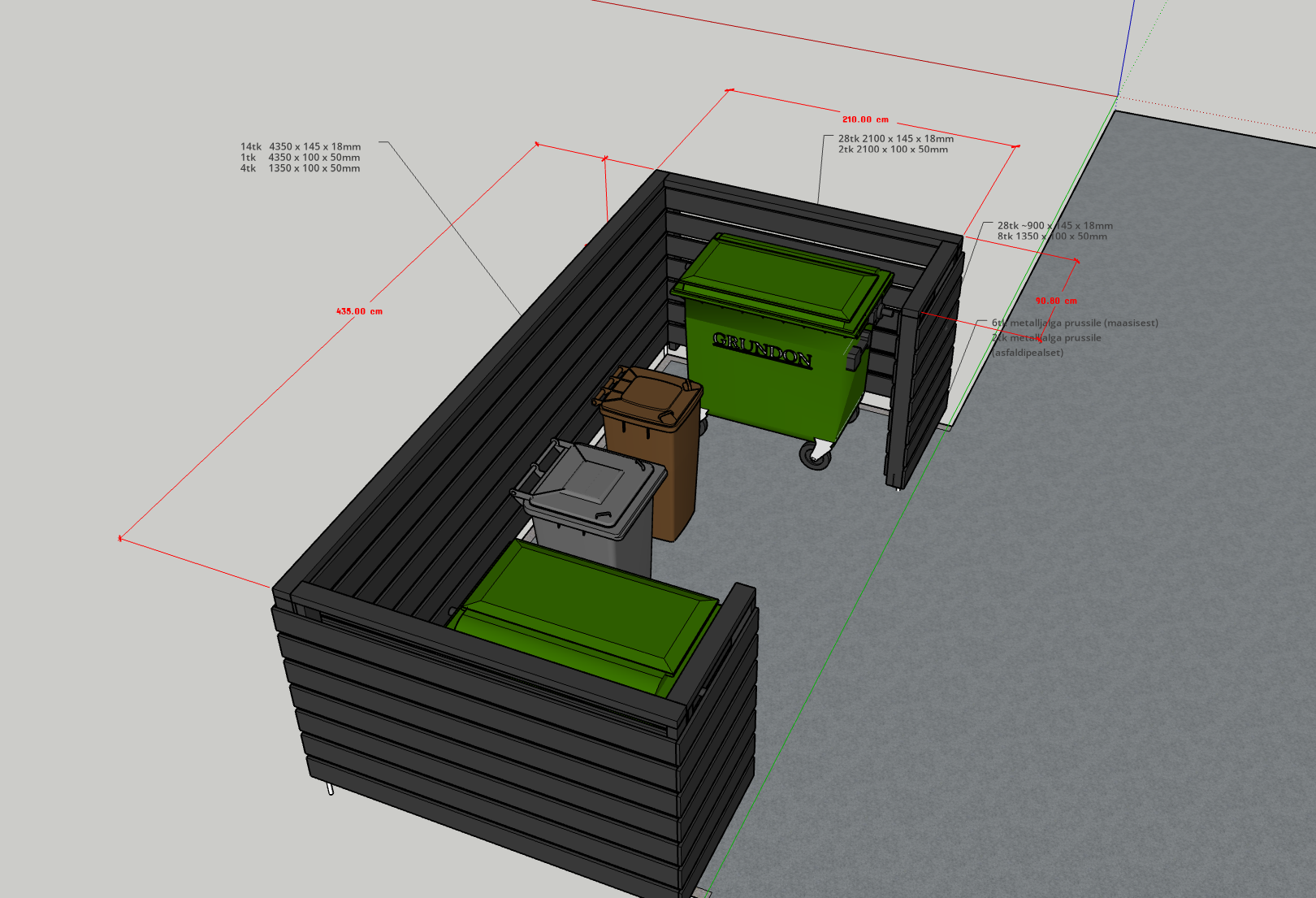Select the '6tk metalljalga prussile (maasisest)' text
Image resolution: width=1316 pixels, height=898 pixels.
pos(1075,323)
